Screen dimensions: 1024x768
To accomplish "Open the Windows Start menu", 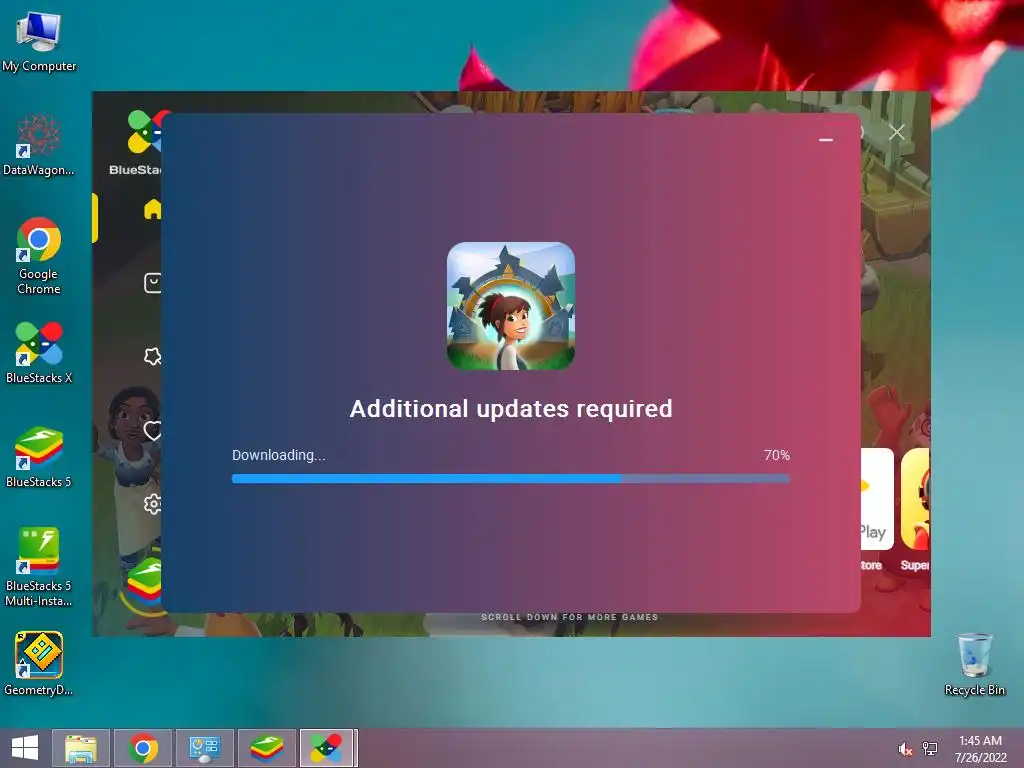I will [x=25, y=748].
